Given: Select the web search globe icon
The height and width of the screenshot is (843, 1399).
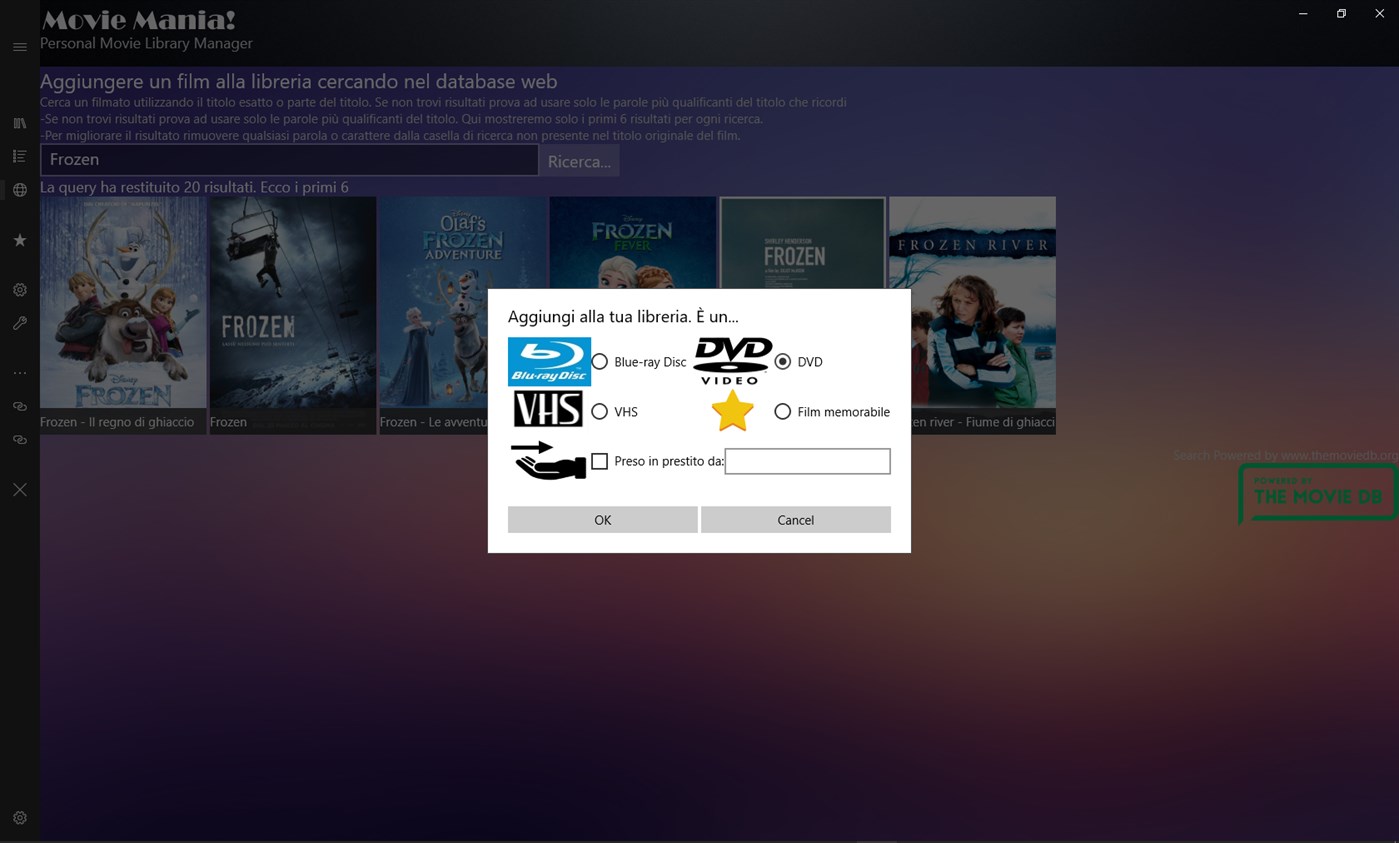Looking at the screenshot, I should pos(19,190).
